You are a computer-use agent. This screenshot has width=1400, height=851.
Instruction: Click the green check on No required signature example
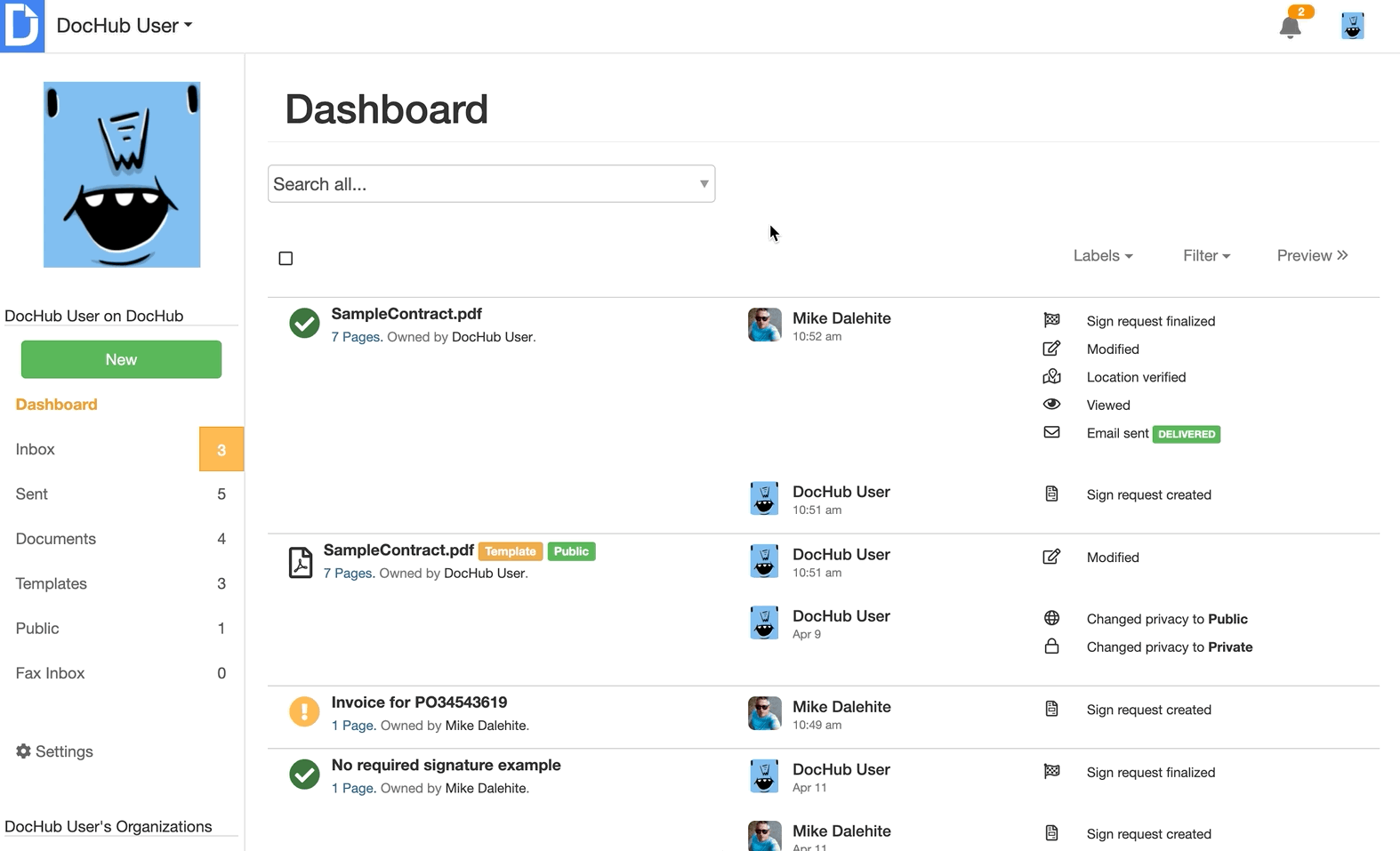tap(304, 774)
